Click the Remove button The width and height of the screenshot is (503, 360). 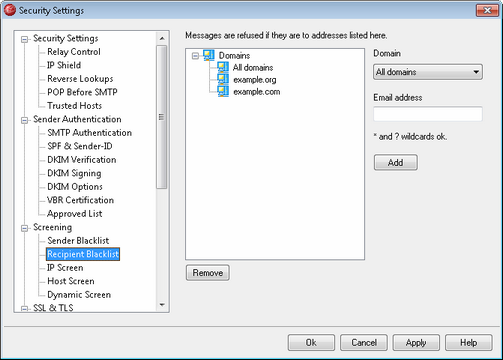pyautogui.click(x=208, y=273)
